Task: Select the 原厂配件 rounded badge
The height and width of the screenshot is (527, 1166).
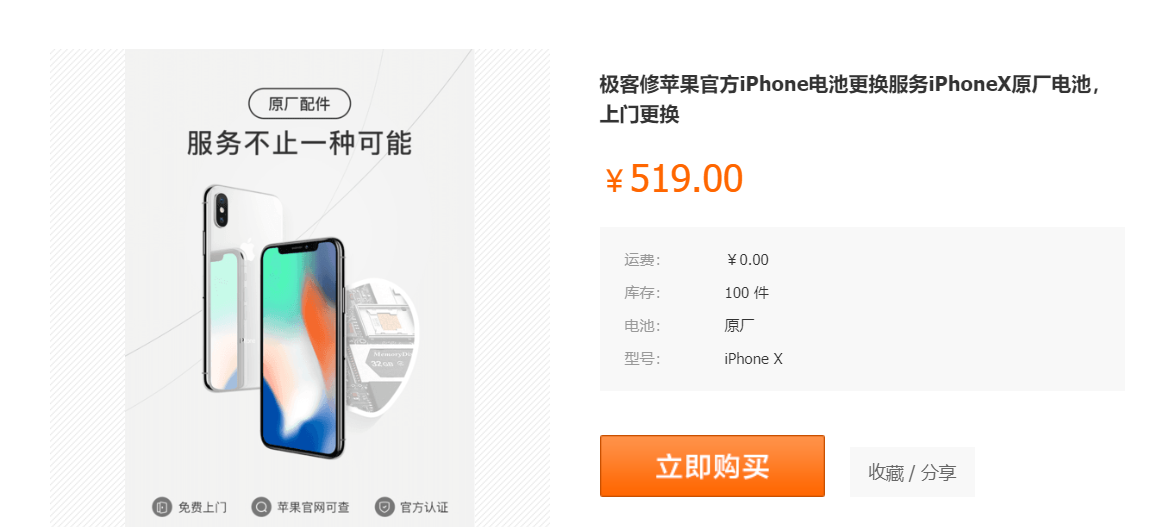Action: [x=299, y=104]
